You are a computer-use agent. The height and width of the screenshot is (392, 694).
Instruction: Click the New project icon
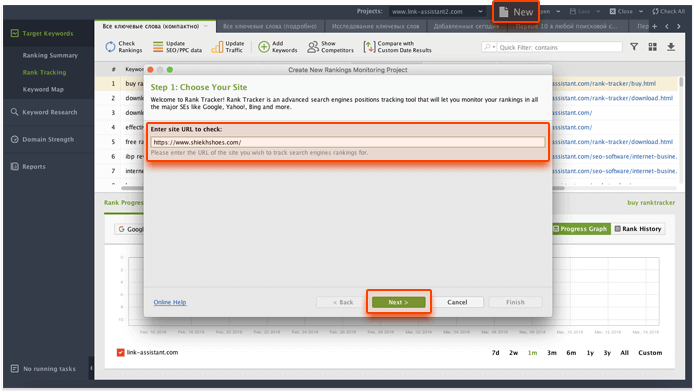pyautogui.click(x=503, y=12)
